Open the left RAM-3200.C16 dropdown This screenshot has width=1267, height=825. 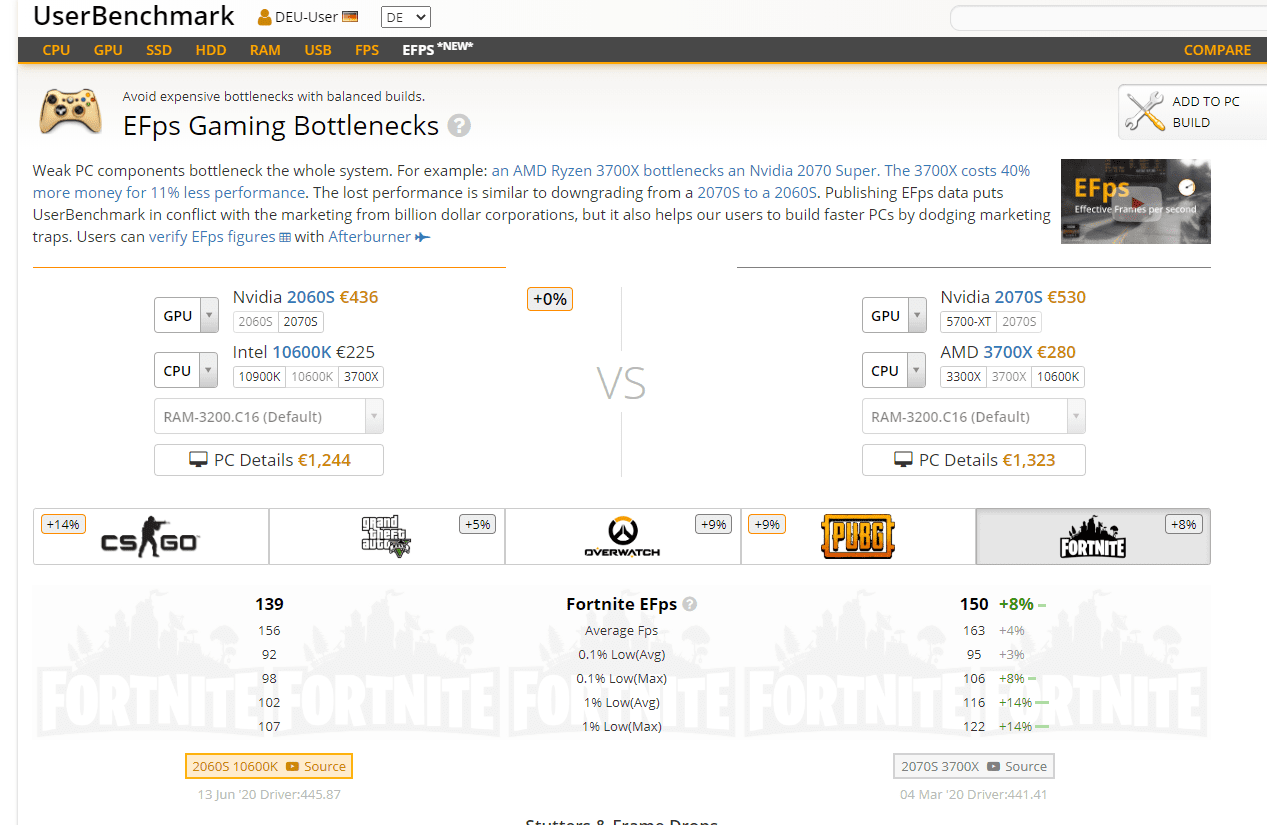(269, 416)
